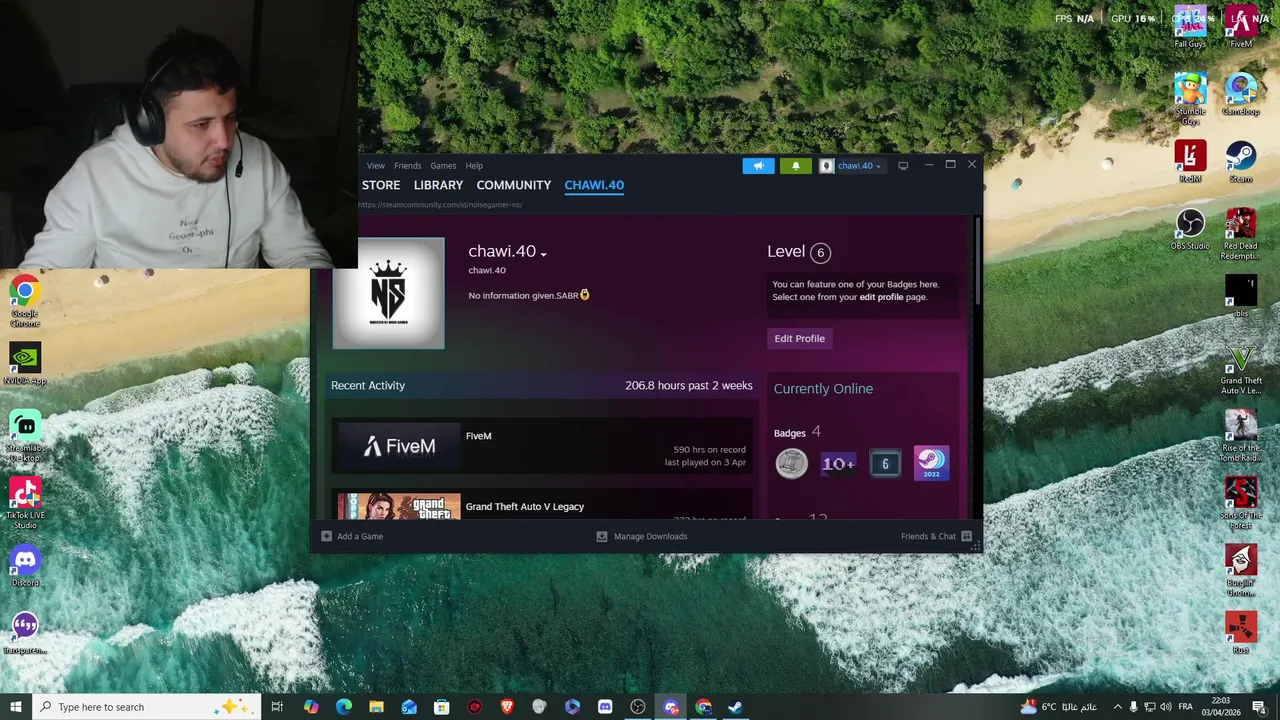Open Sons Of The Forest desktop shortcut

click(x=1241, y=503)
